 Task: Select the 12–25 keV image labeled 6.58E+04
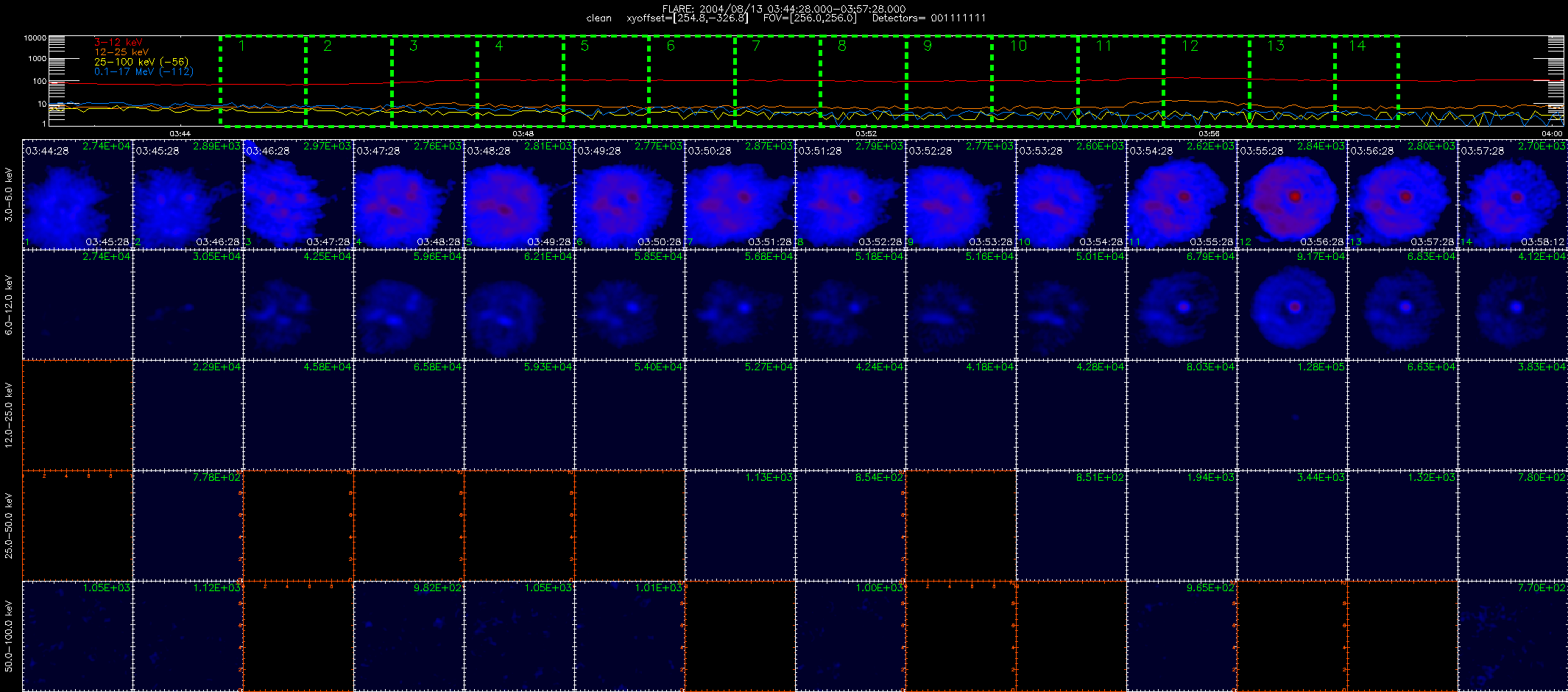click(x=409, y=415)
